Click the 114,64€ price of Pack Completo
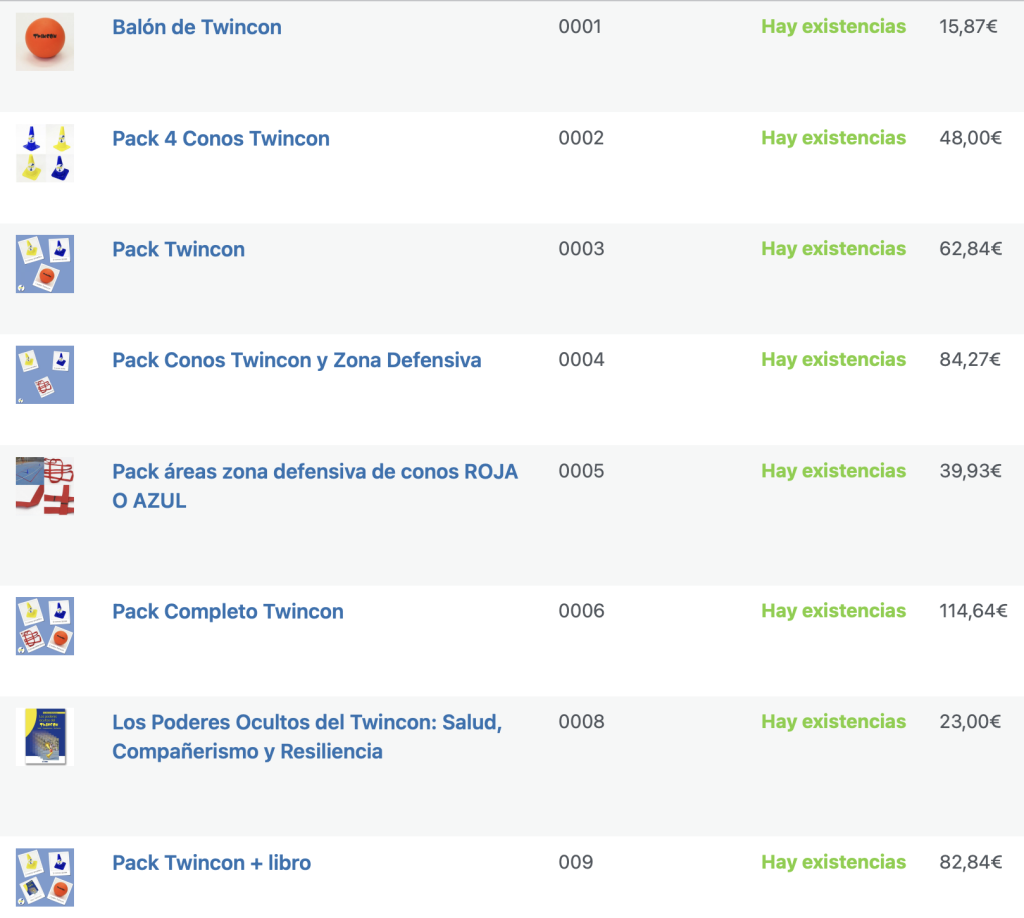1024x918 pixels. tap(973, 611)
